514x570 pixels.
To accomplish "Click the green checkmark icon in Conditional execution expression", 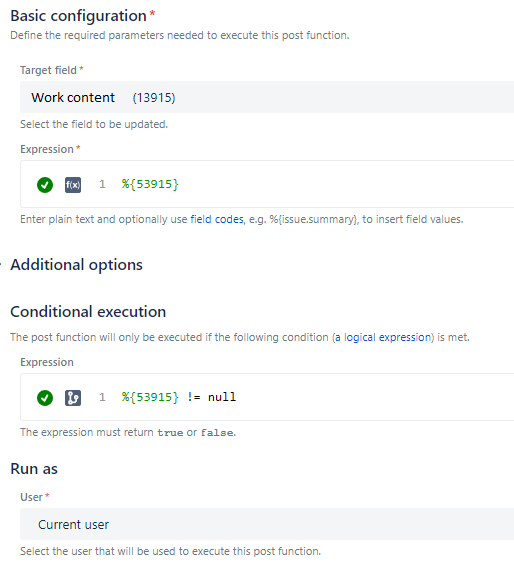I will click(45, 398).
